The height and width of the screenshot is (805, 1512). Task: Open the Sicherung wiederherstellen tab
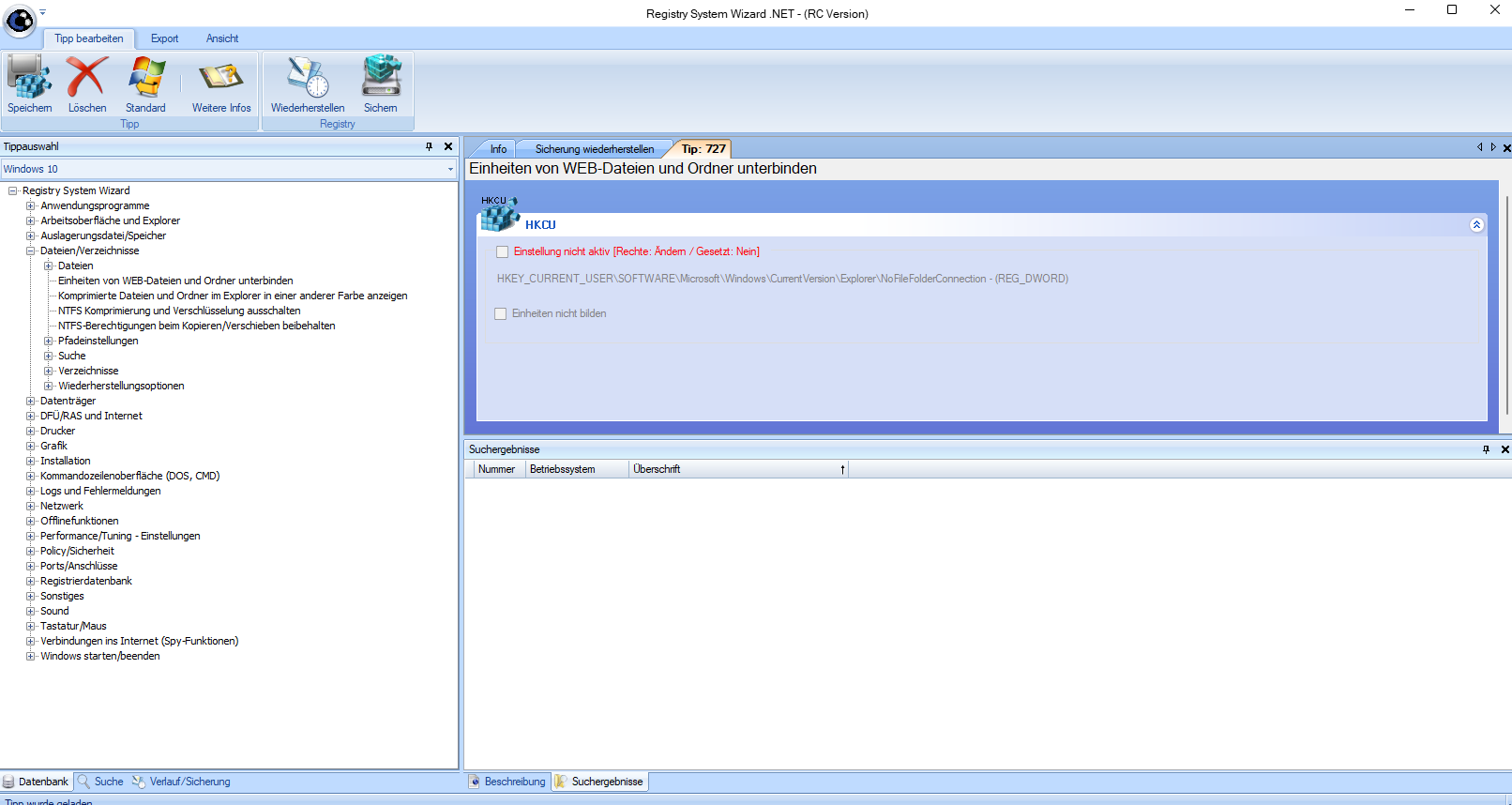point(595,149)
